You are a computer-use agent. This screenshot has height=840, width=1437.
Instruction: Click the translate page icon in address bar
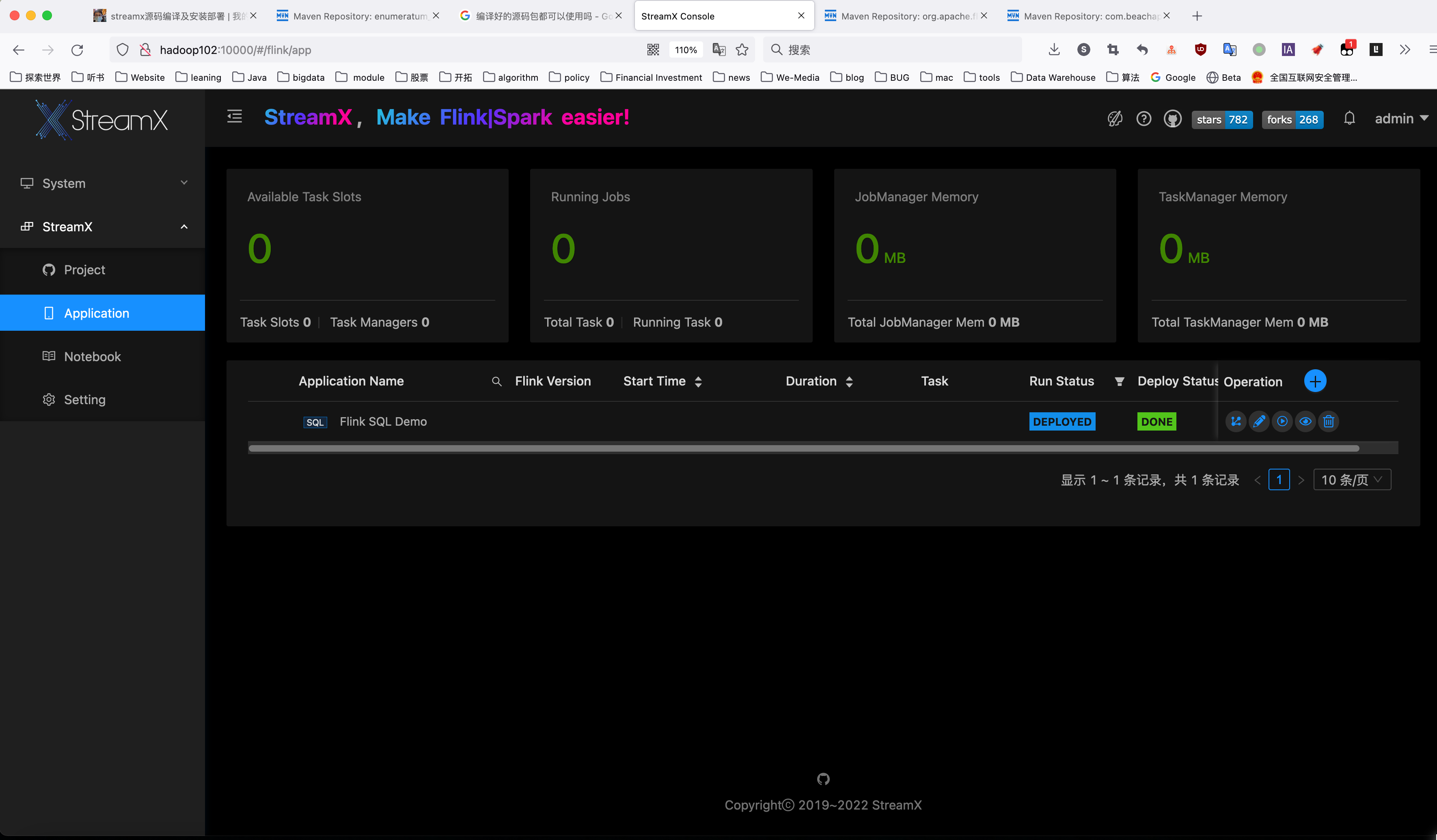point(718,50)
